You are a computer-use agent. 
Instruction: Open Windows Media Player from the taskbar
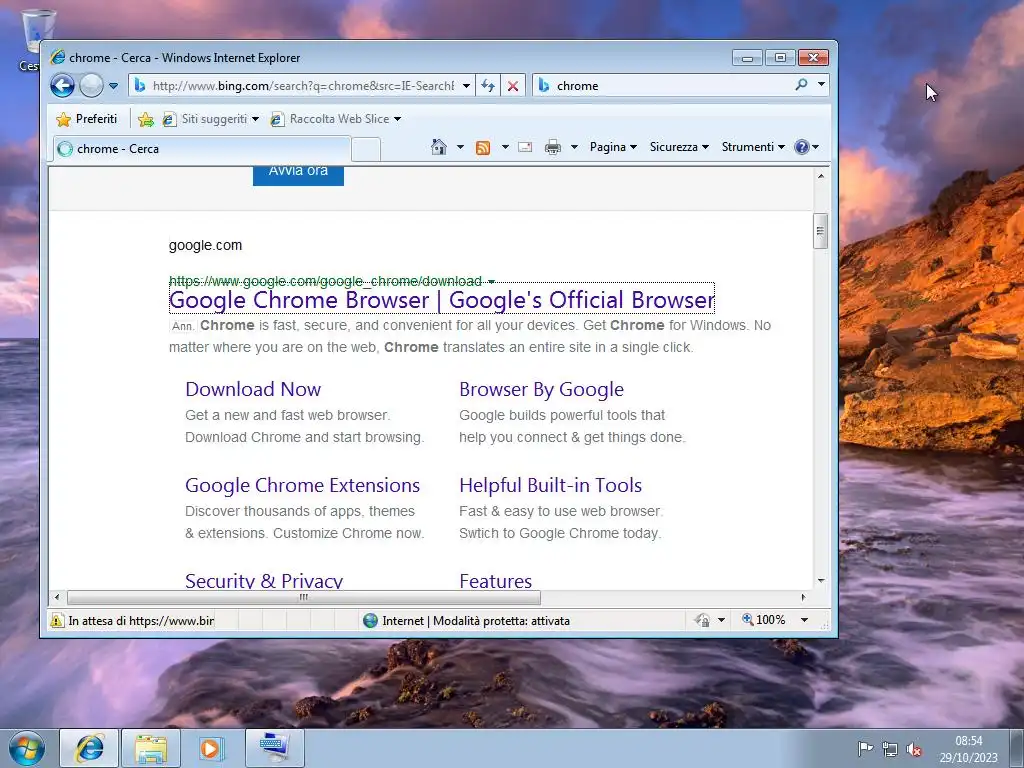pos(210,748)
